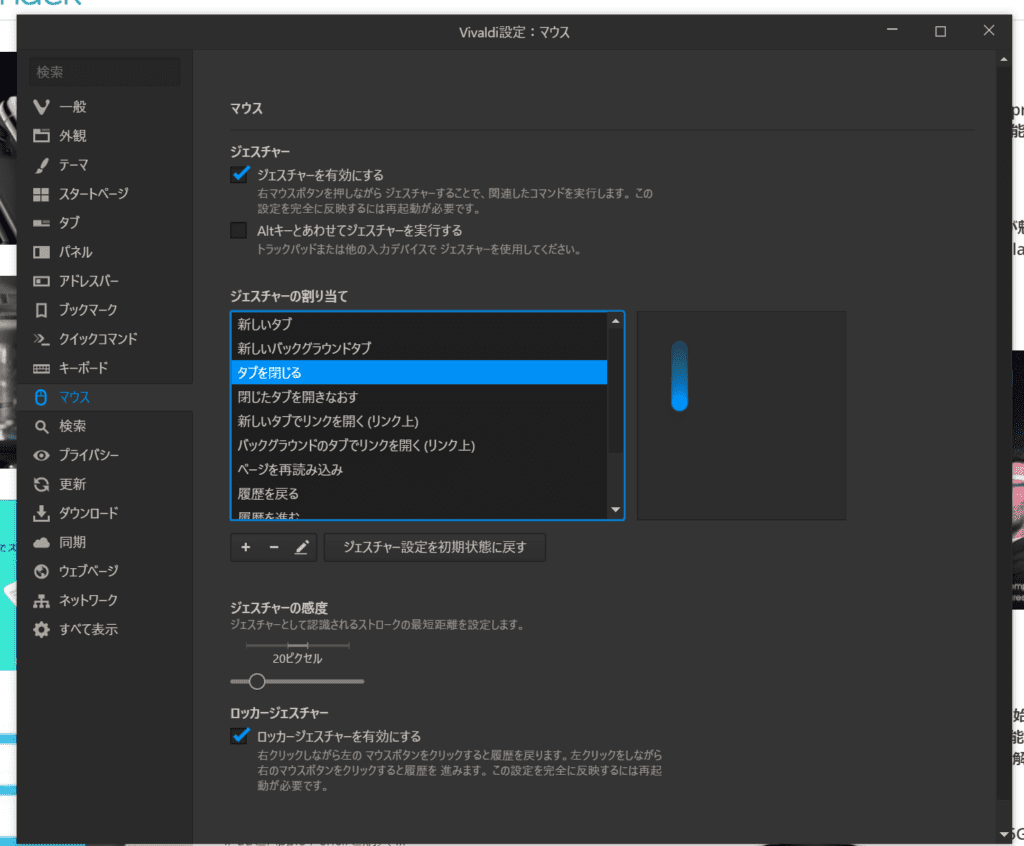Click the マウス mouse icon
This screenshot has width=1024, height=846.
pos(41,397)
